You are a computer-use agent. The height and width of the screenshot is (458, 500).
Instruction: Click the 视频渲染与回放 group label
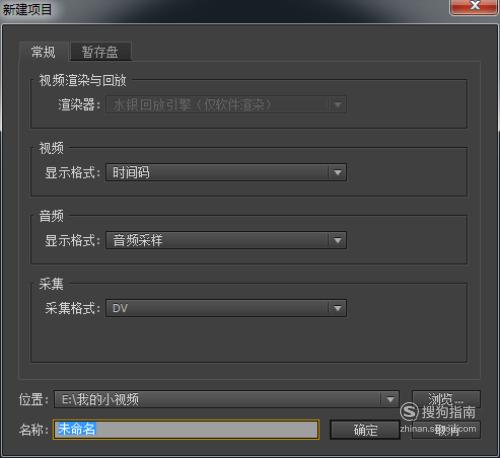tap(83, 80)
